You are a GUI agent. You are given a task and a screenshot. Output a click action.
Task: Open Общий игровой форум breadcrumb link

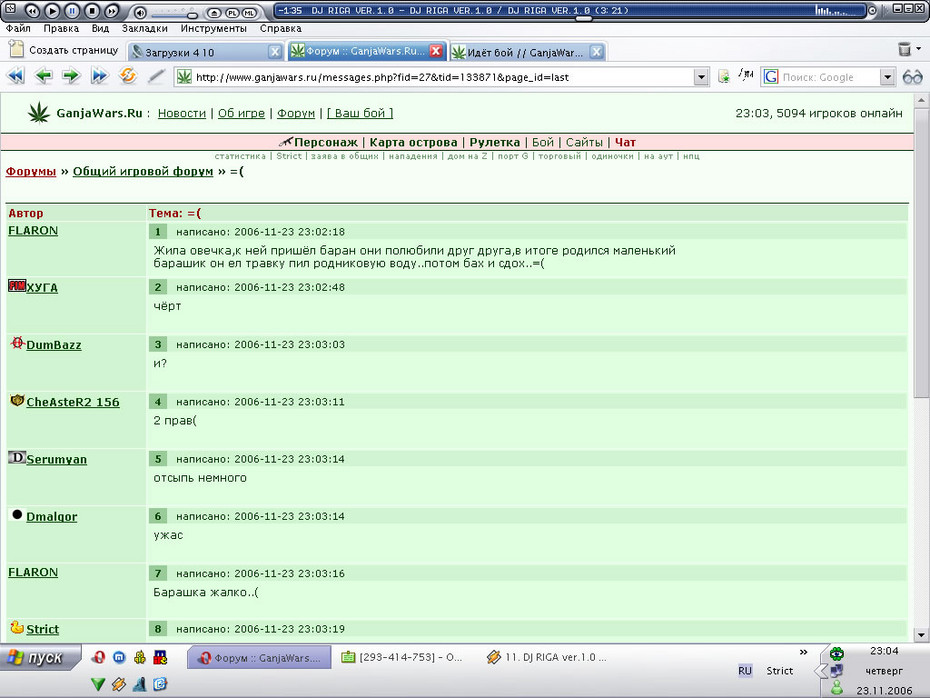[143, 171]
